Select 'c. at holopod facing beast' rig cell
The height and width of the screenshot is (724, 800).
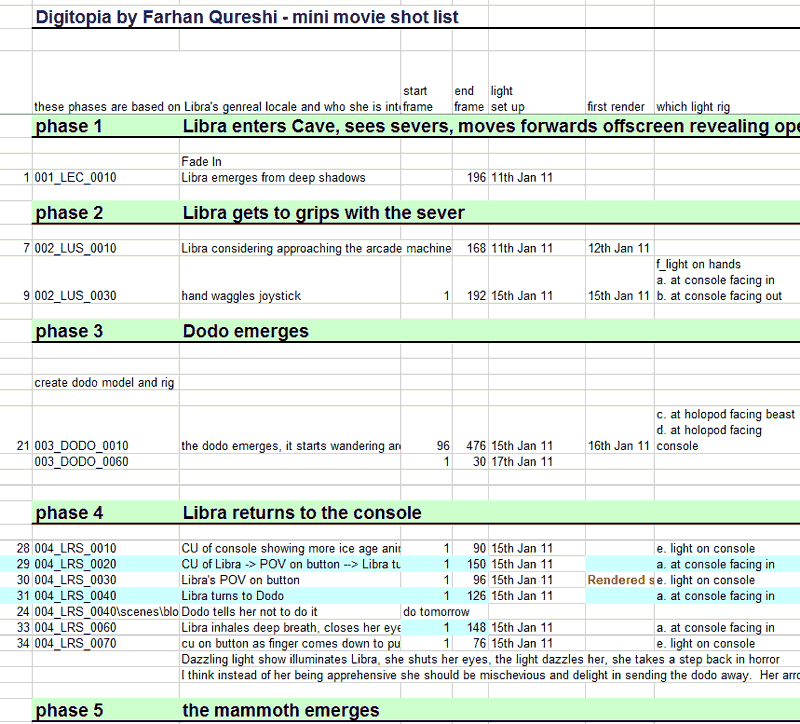tap(726, 414)
